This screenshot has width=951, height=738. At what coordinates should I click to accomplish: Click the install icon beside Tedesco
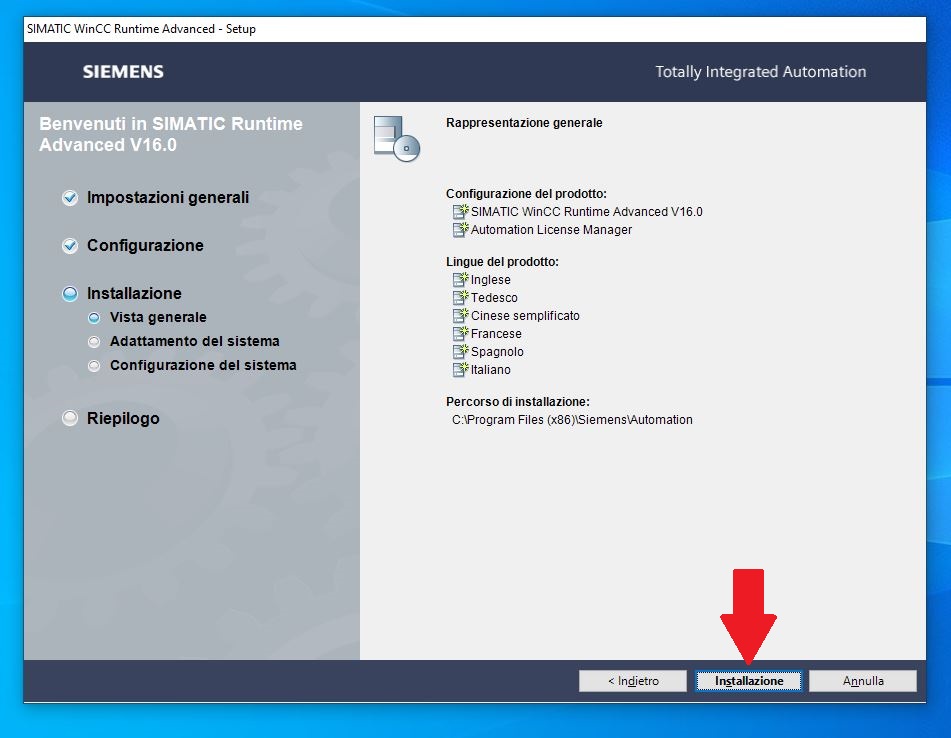pos(461,297)
